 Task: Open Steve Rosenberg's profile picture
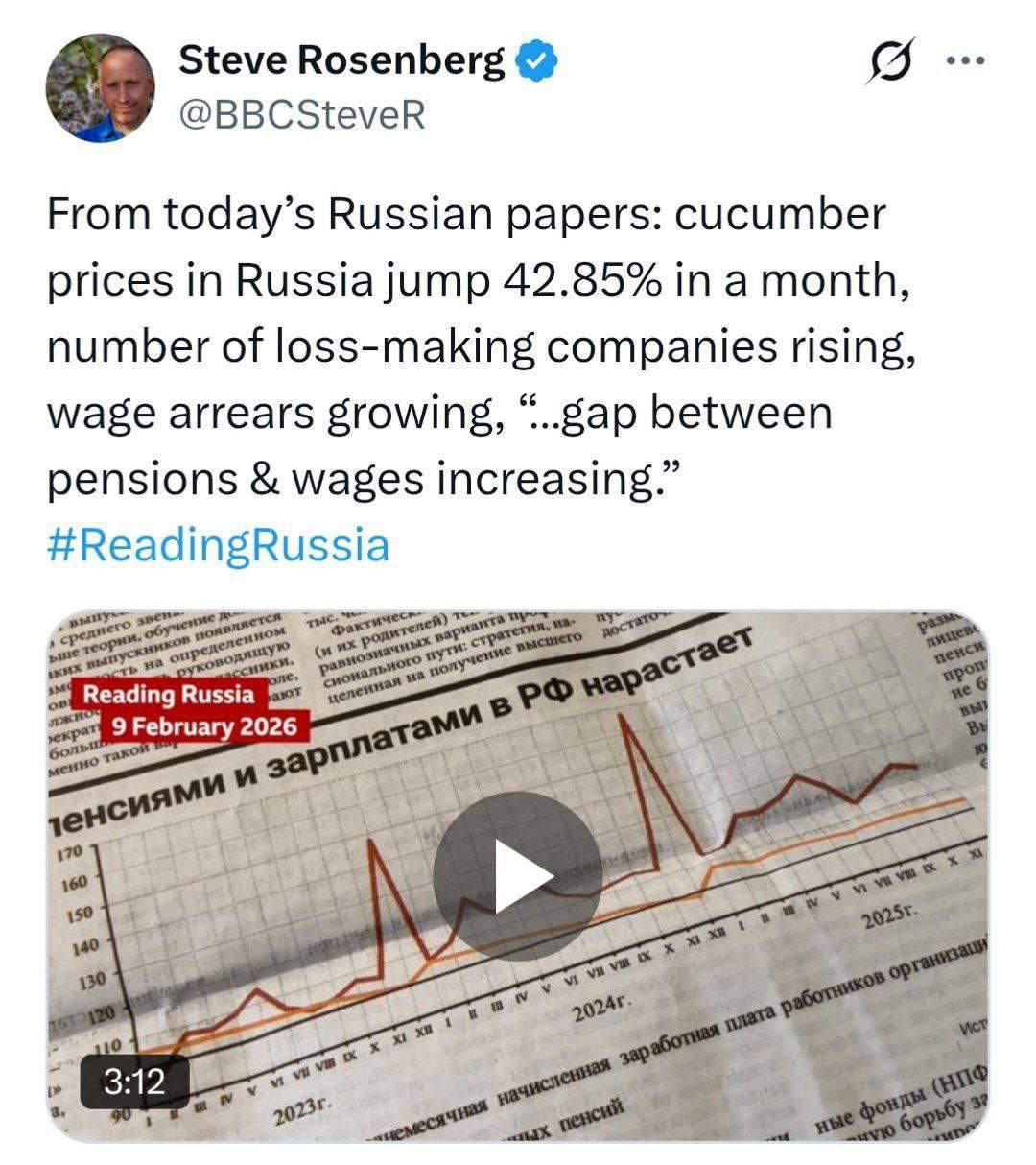(x=100, y=88)
